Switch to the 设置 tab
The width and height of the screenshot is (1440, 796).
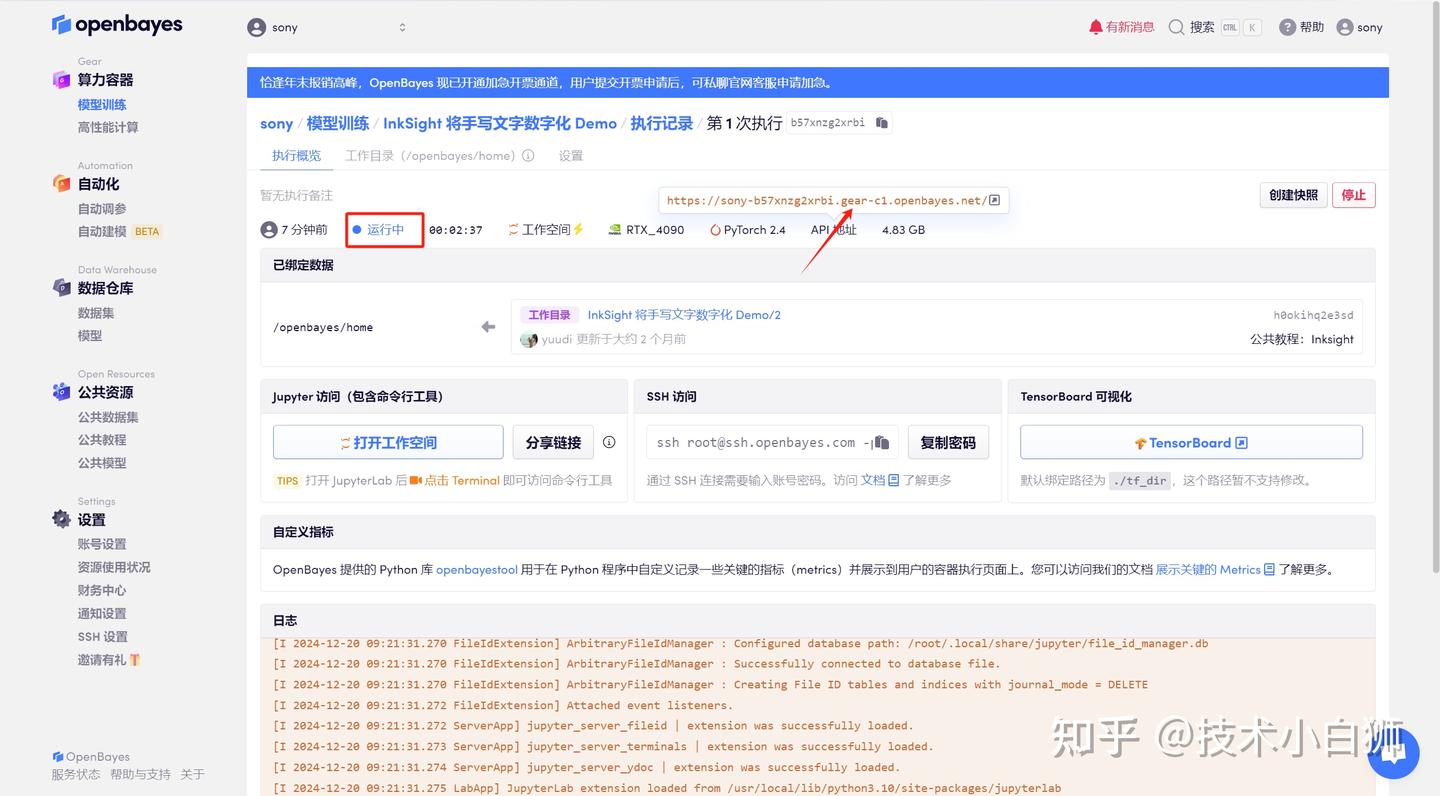(x=570, y=155)
